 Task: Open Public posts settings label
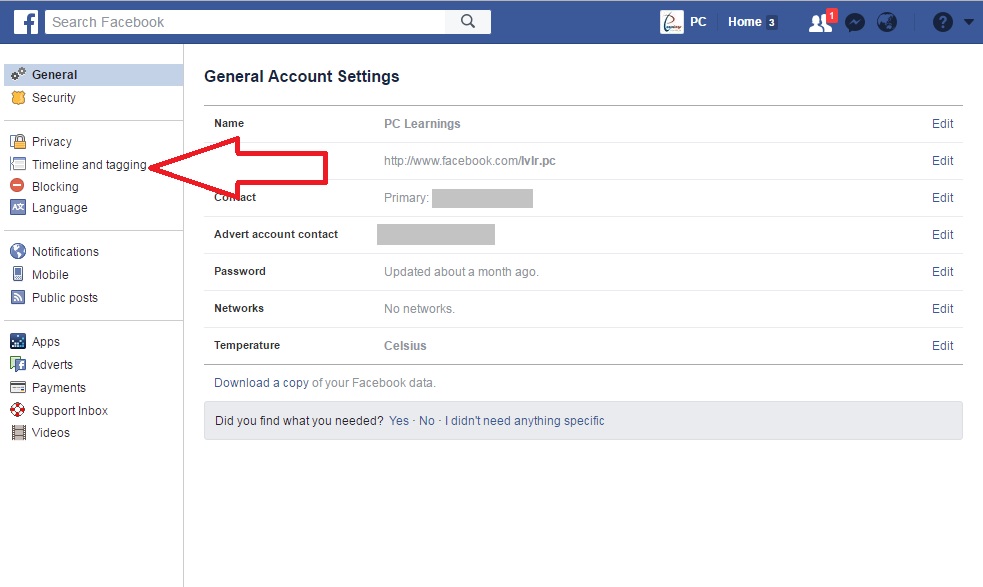pyautogui.click(x=65, y=298)
